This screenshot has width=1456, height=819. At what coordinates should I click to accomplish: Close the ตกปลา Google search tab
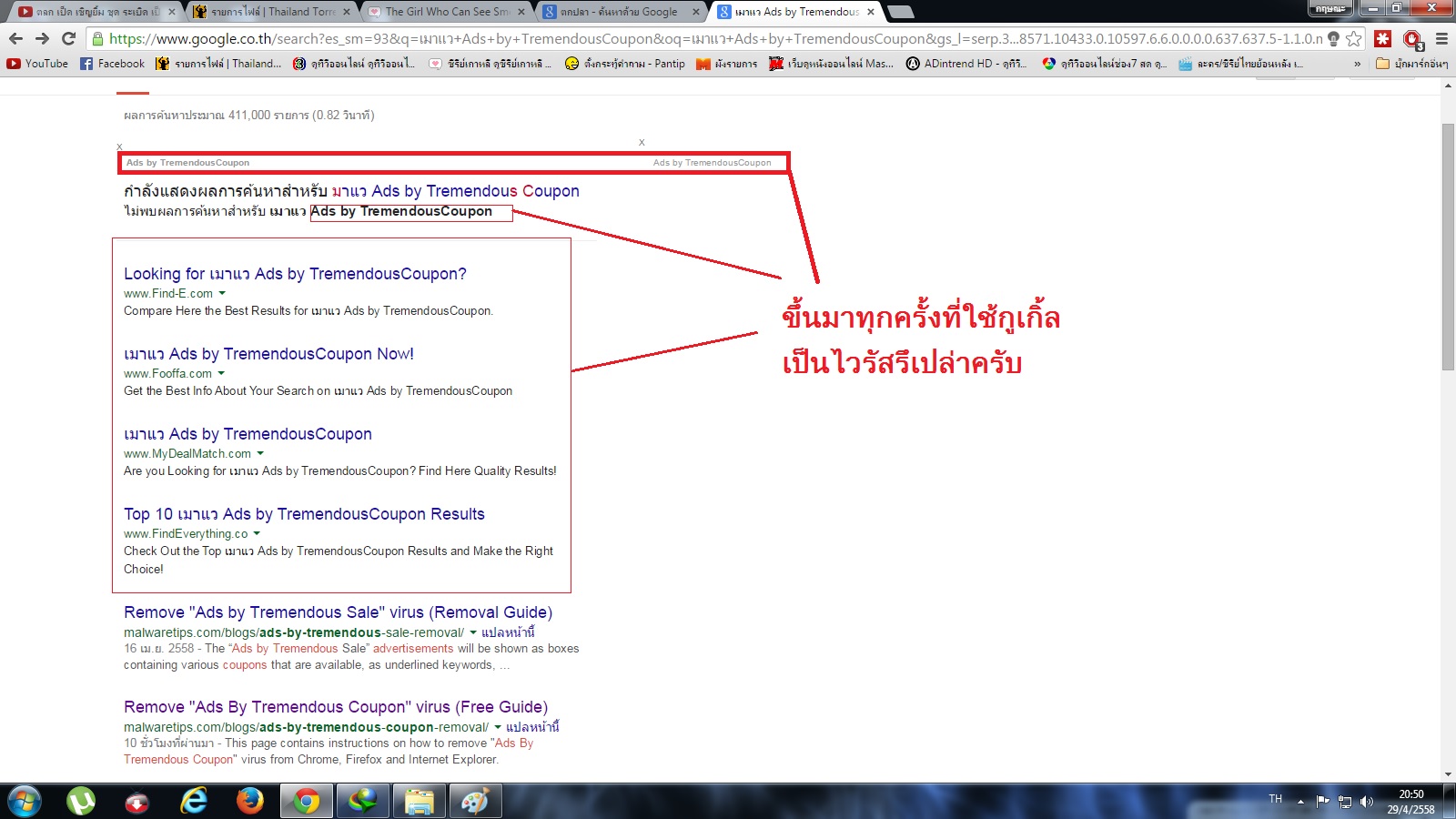pos(696,12)
